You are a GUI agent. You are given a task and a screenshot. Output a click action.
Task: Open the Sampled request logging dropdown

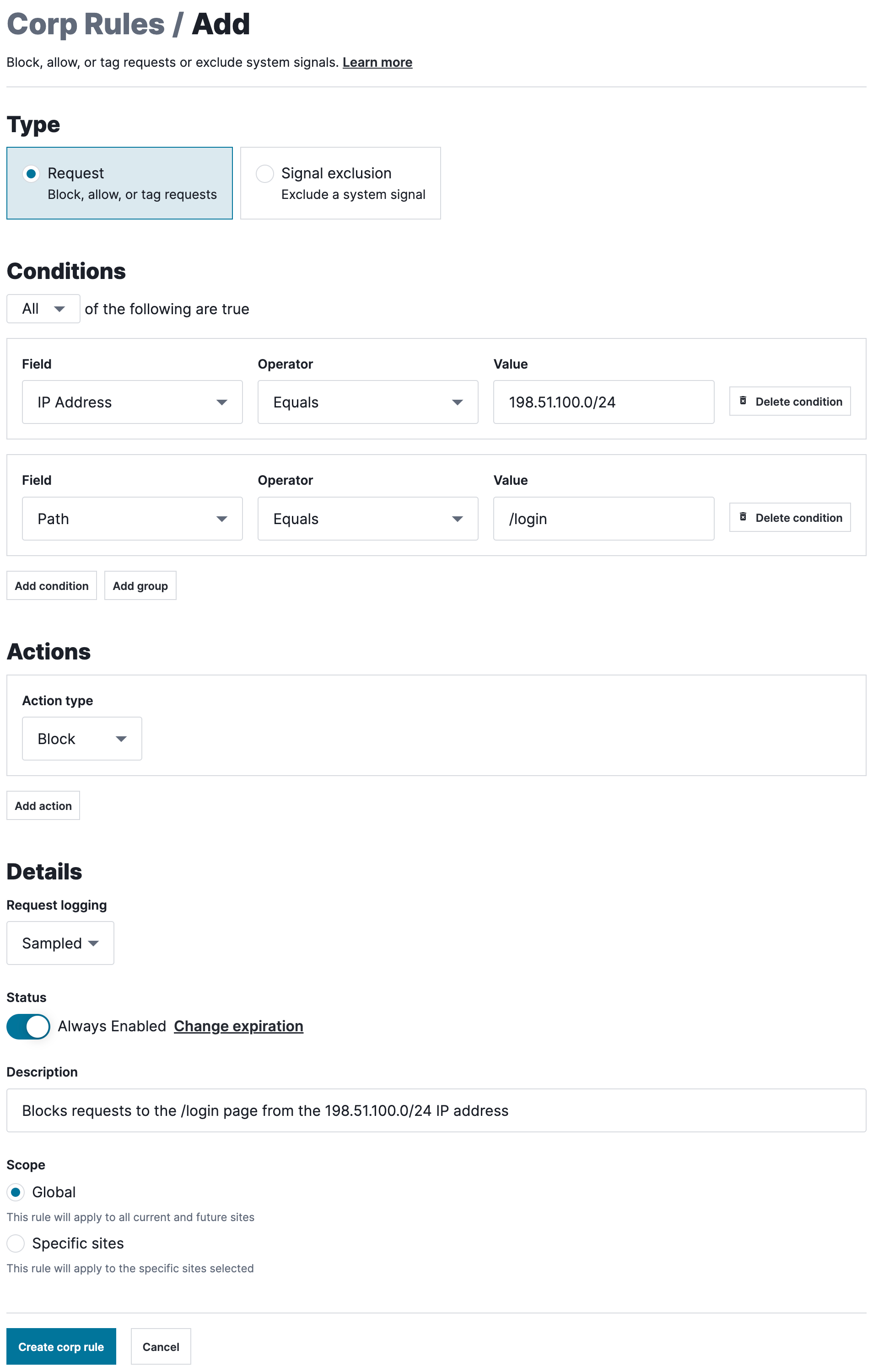pyautogui.click(x=60, y=943)
